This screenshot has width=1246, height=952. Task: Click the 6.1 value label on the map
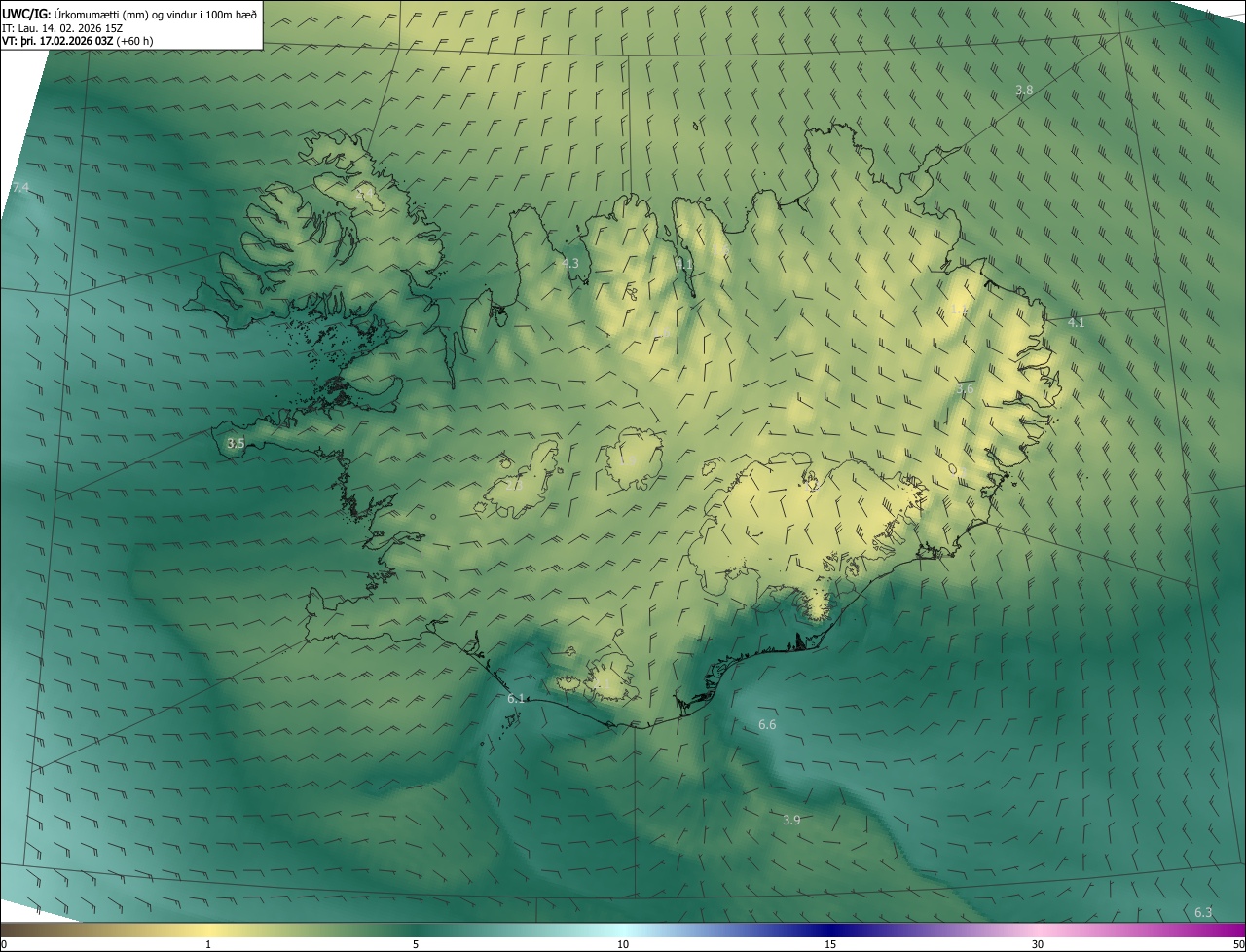pos(516,698)
